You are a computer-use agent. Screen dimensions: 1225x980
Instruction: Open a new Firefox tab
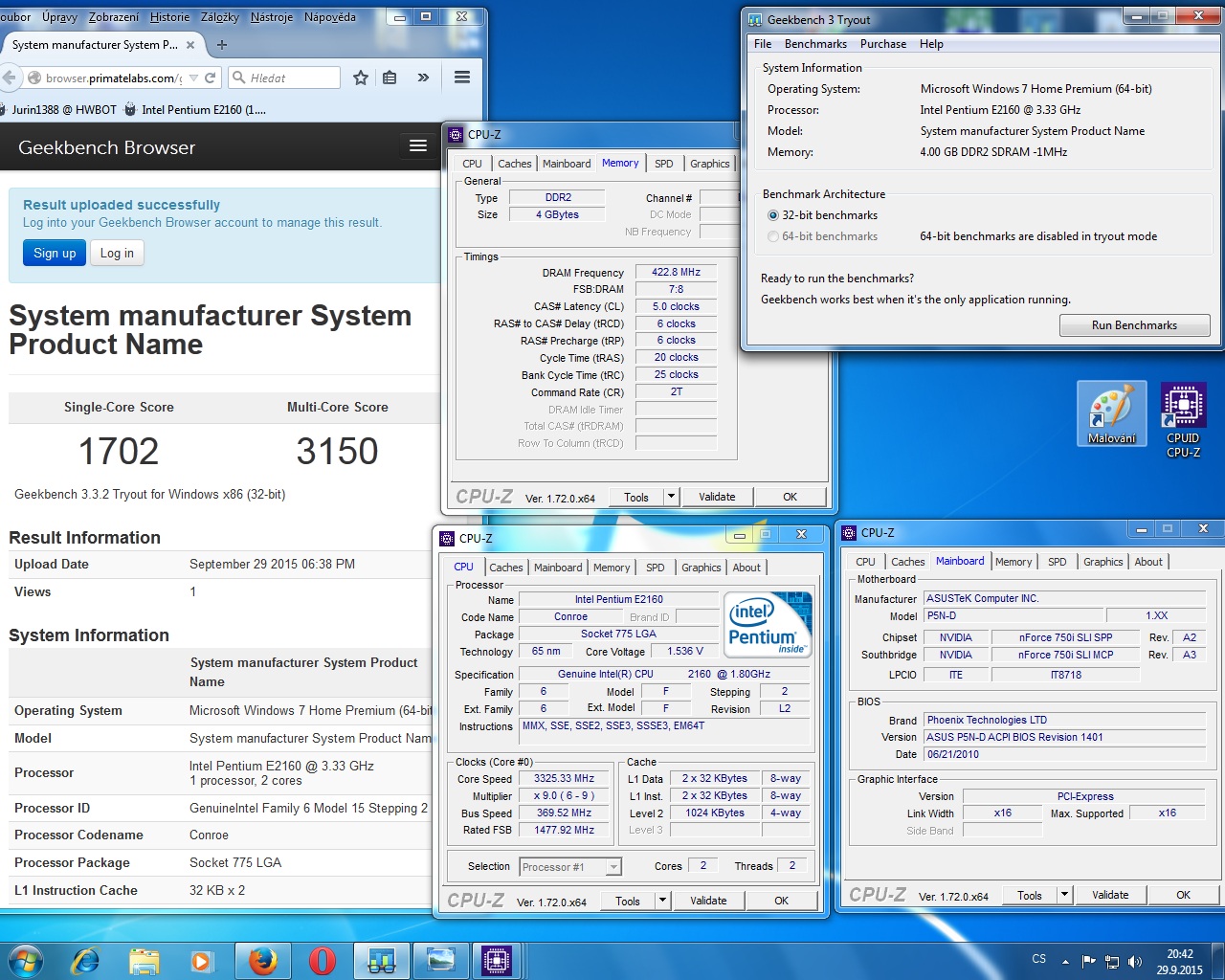[x=222, y=44]
